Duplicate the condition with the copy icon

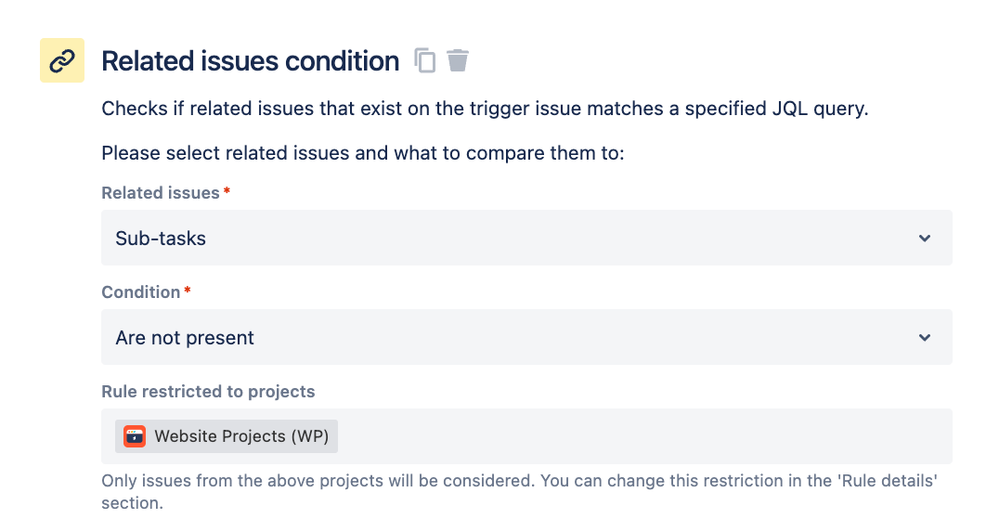425,61
